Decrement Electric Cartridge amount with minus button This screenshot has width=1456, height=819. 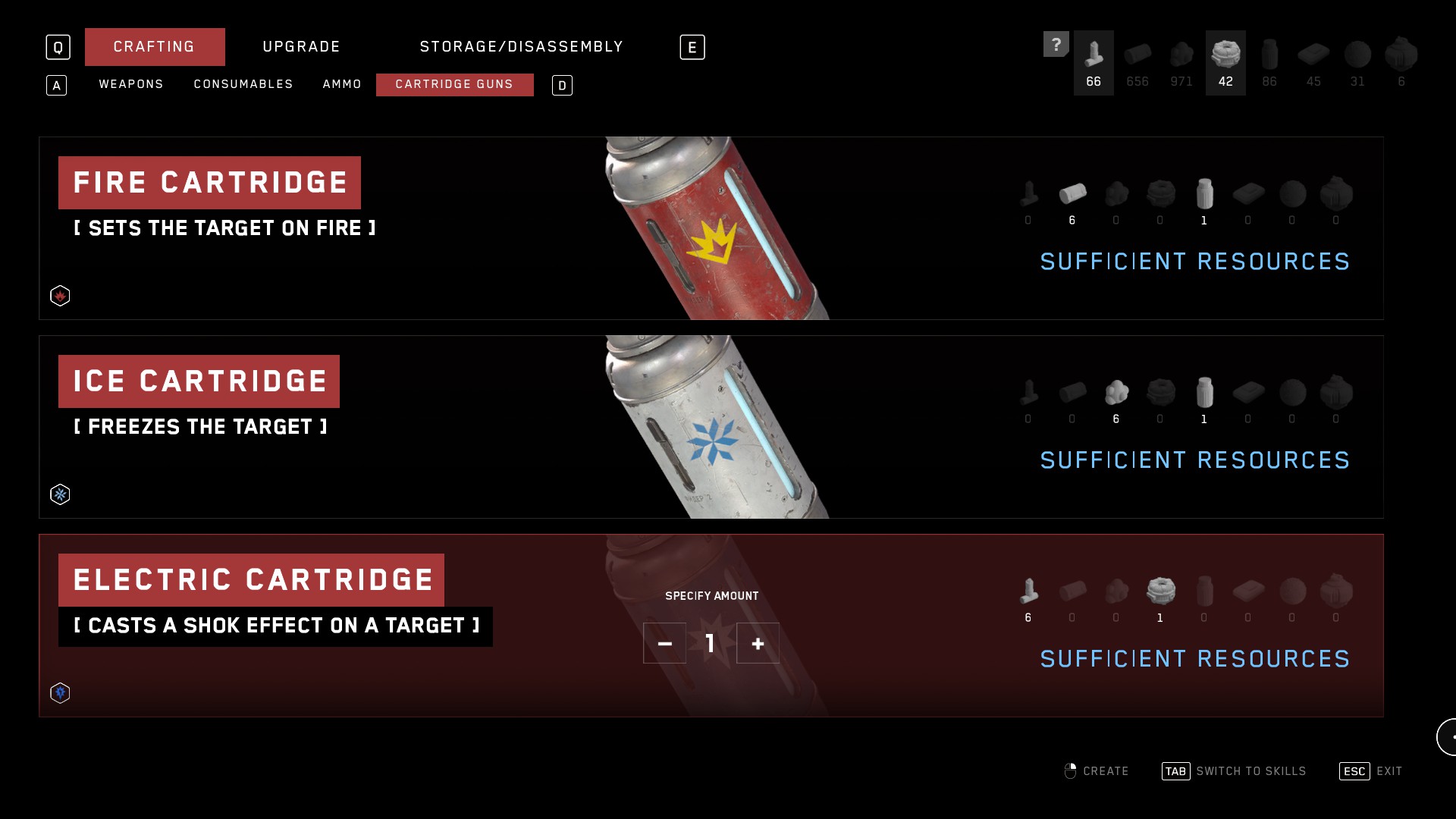pos(664,642)
